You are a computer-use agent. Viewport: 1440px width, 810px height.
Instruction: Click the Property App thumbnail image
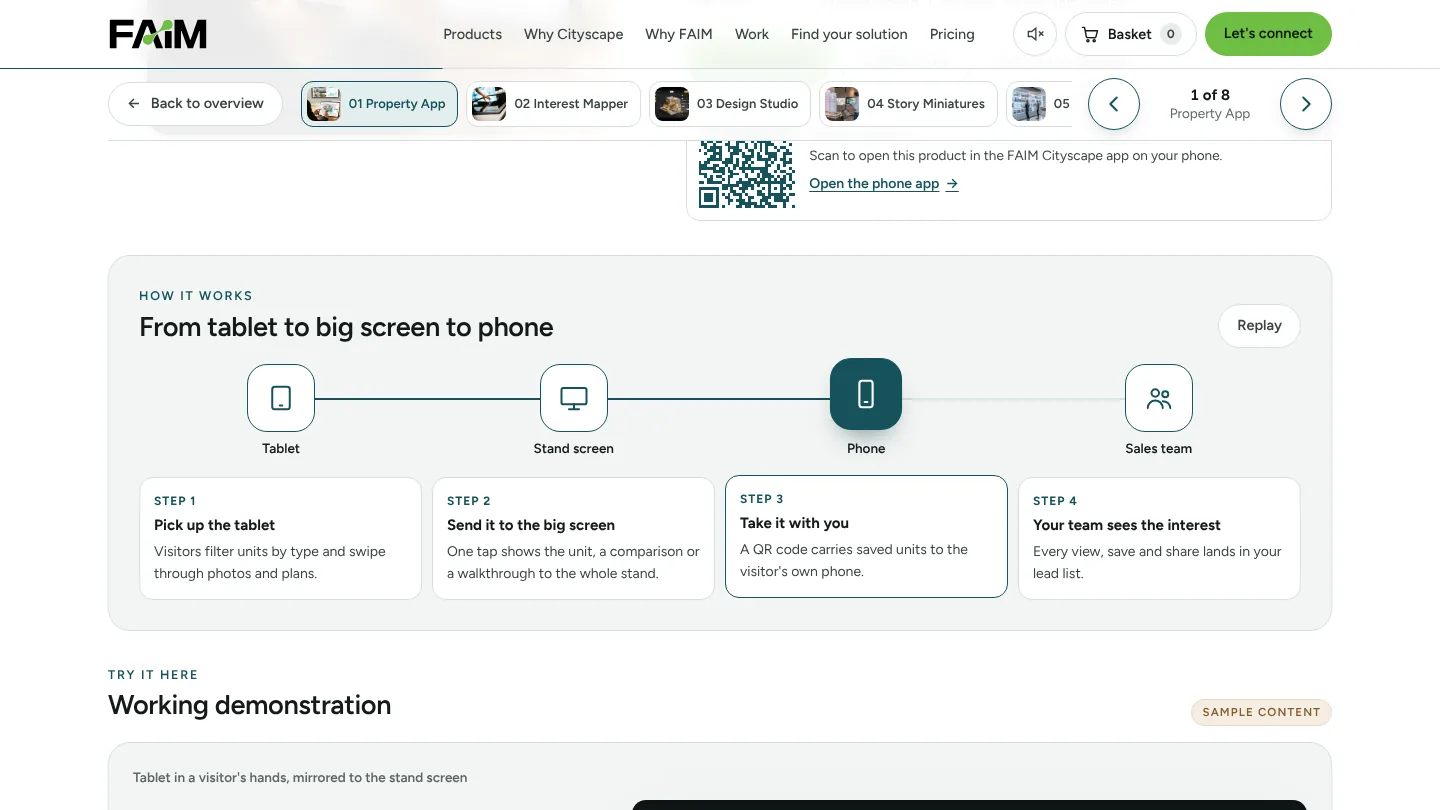tap(324, 104)
